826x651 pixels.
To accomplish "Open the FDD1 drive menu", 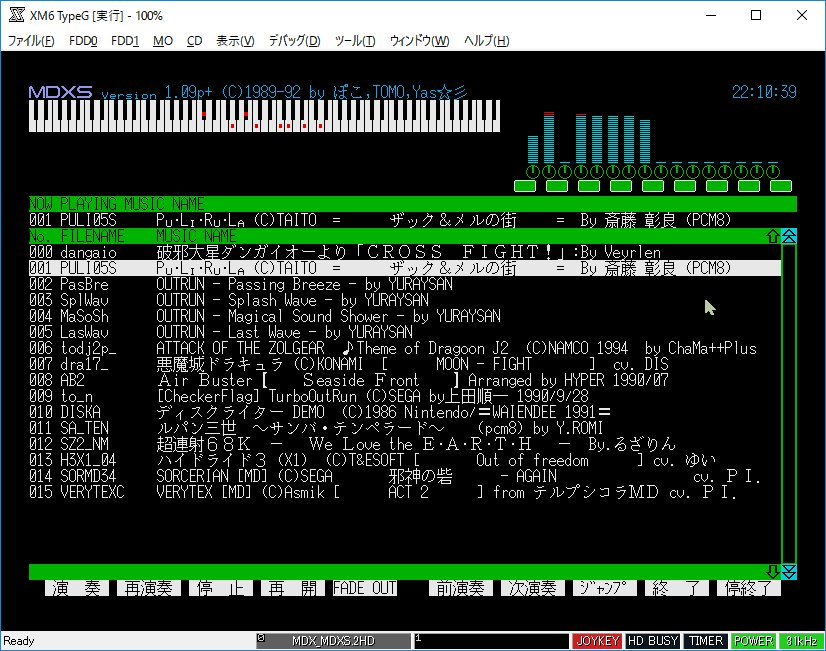I will 125,41.
